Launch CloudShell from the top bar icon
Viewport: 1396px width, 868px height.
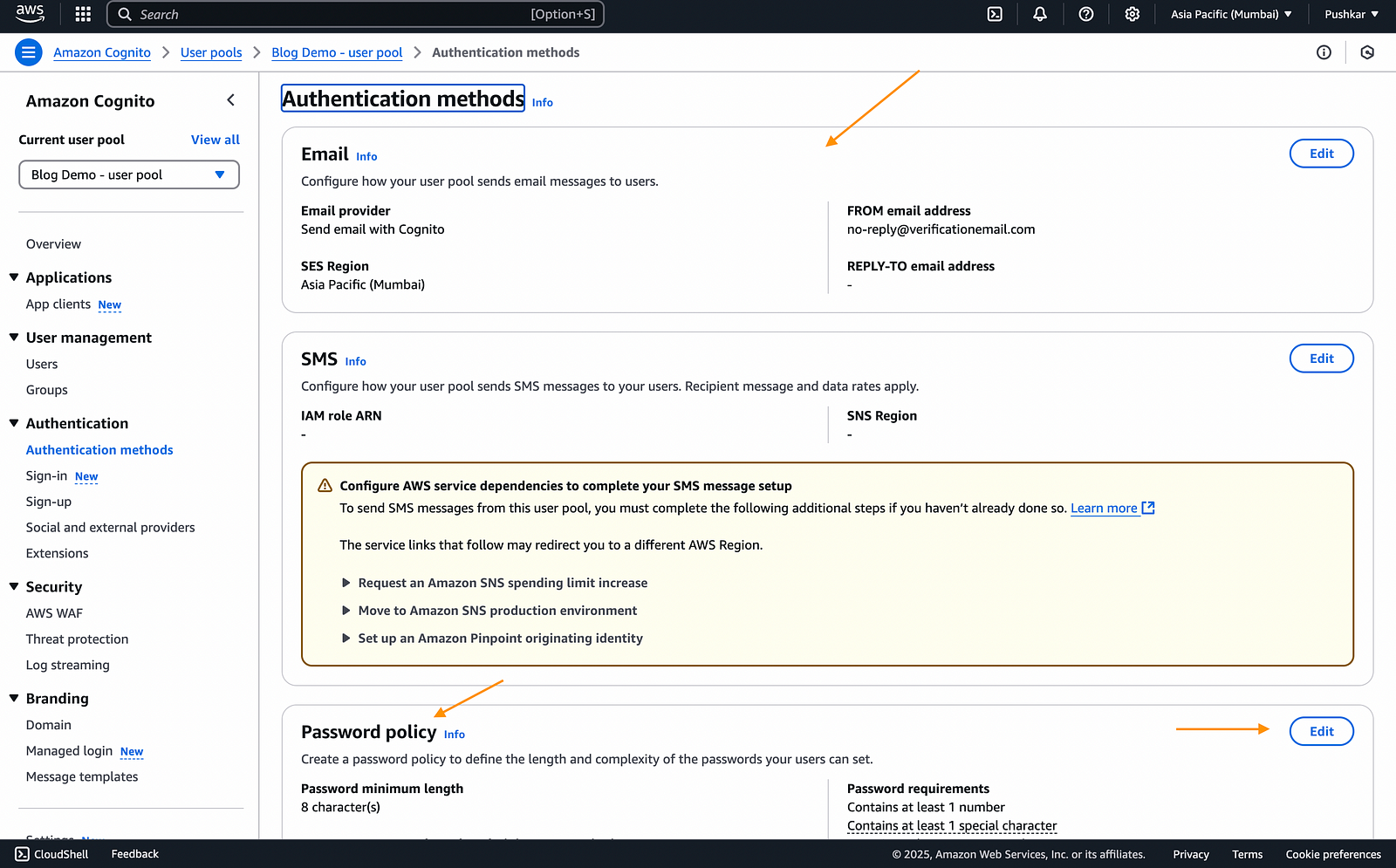[995, 14]
